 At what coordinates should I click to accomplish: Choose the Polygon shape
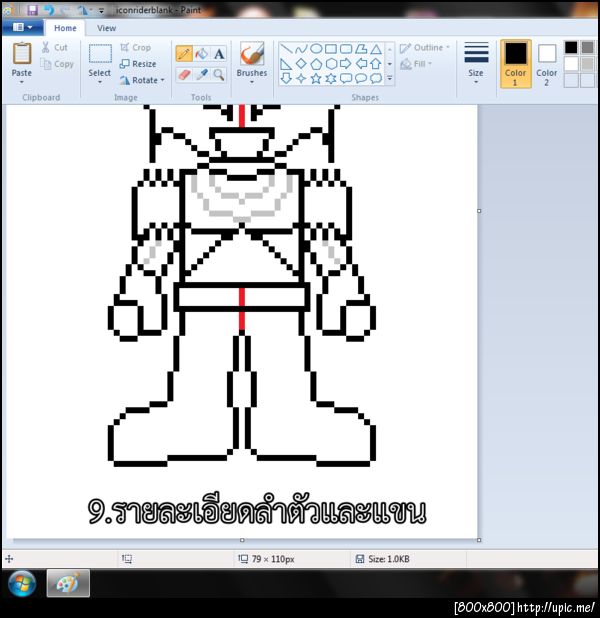click(361, 49)
